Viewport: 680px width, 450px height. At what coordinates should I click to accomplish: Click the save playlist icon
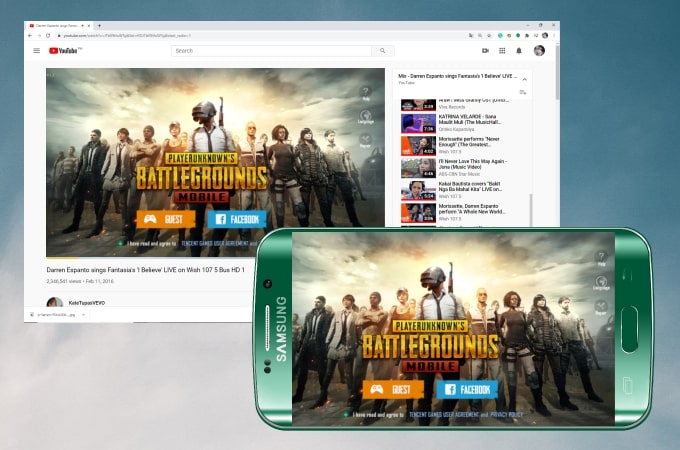523,92
